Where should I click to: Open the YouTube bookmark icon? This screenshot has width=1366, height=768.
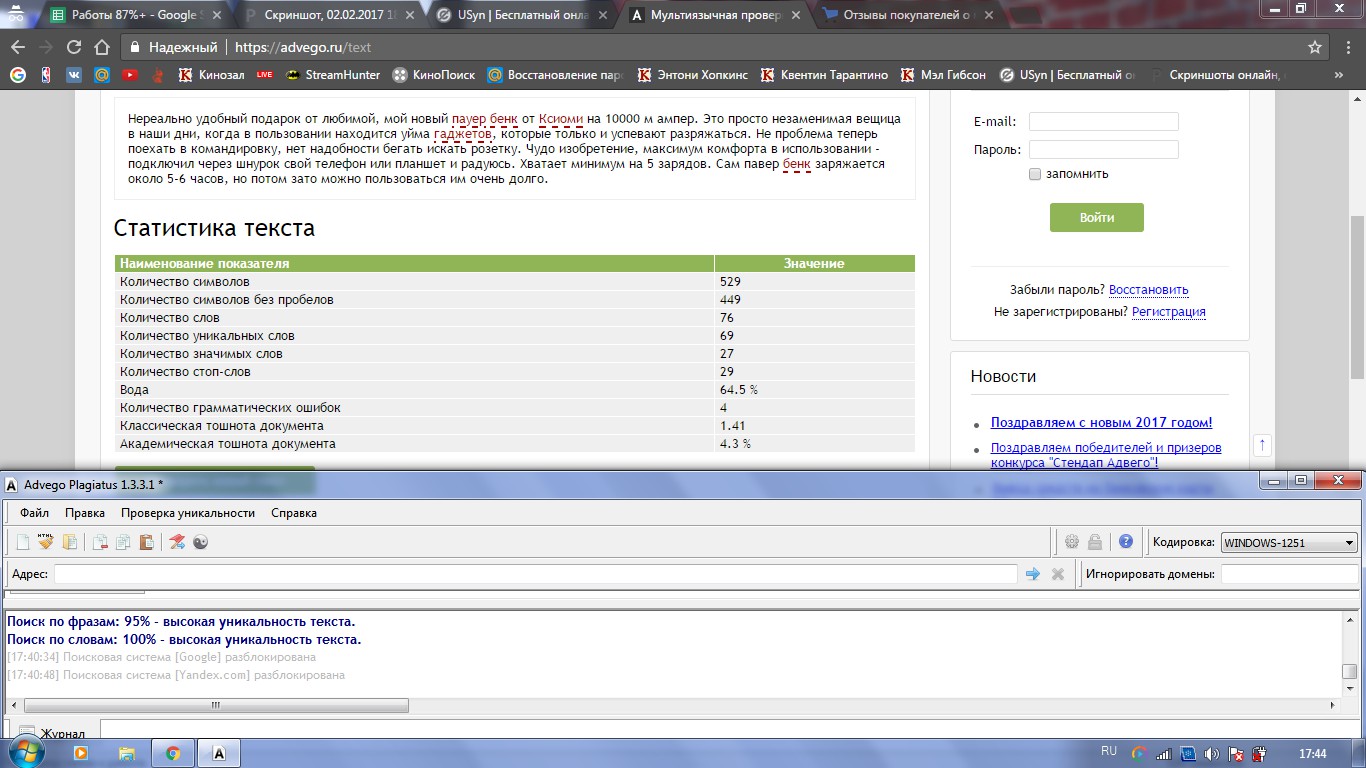[130, 74]
